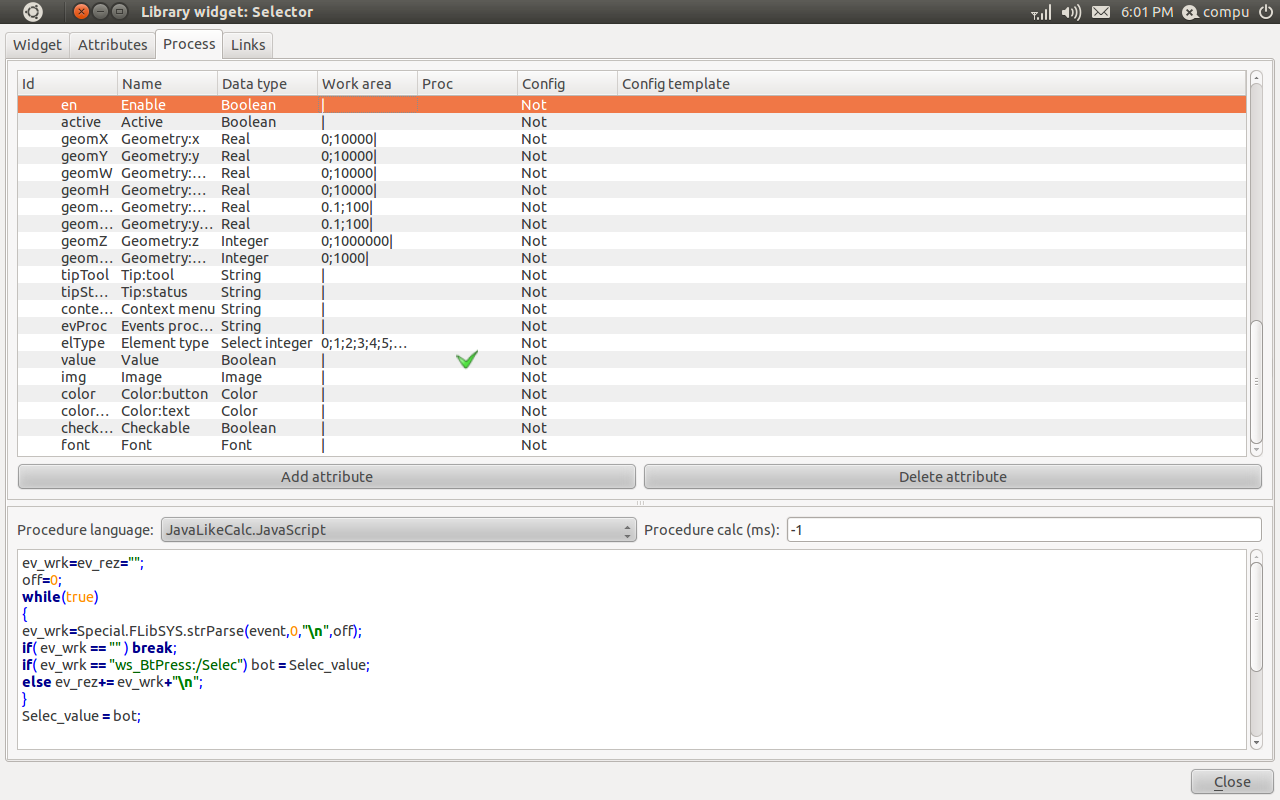The width and height of the screenshot is (1280, 800).
Task: Toggle the green Proc checkmark on value row
Action: point(466,360)
